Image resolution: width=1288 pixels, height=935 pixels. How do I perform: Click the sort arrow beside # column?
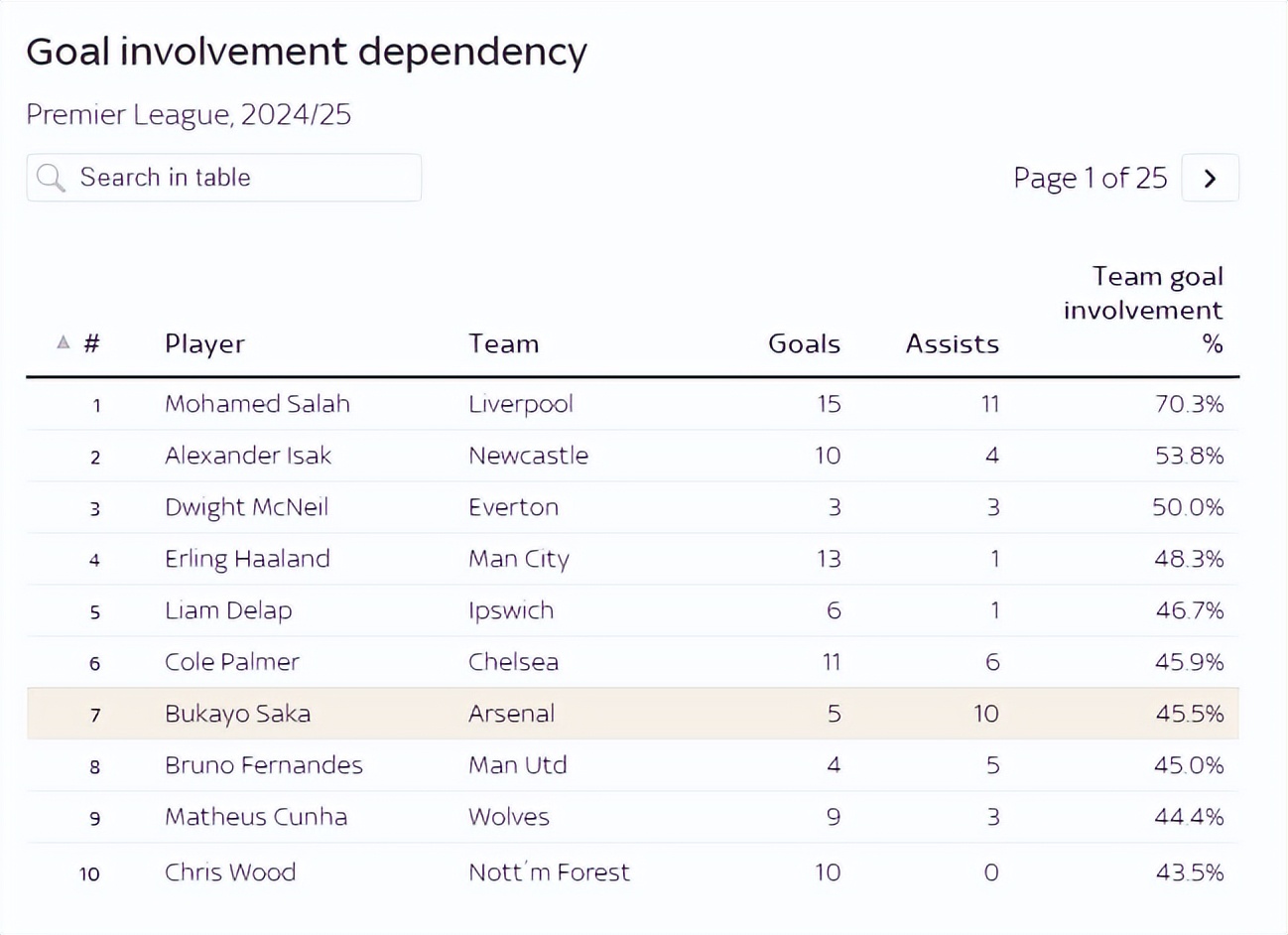64,342
